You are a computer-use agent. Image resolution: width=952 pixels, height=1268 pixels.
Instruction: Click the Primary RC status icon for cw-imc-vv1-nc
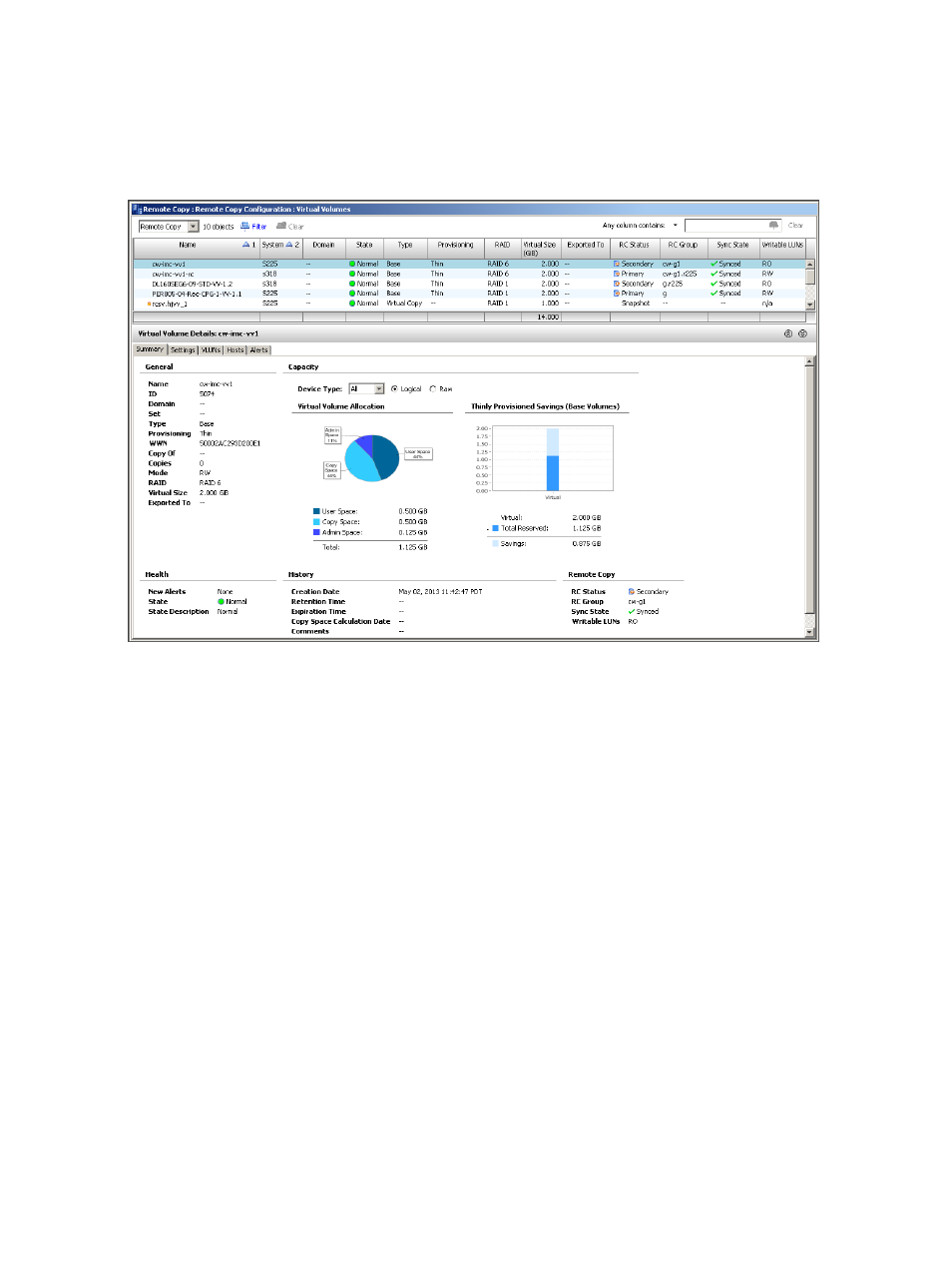tap(617, 274)
